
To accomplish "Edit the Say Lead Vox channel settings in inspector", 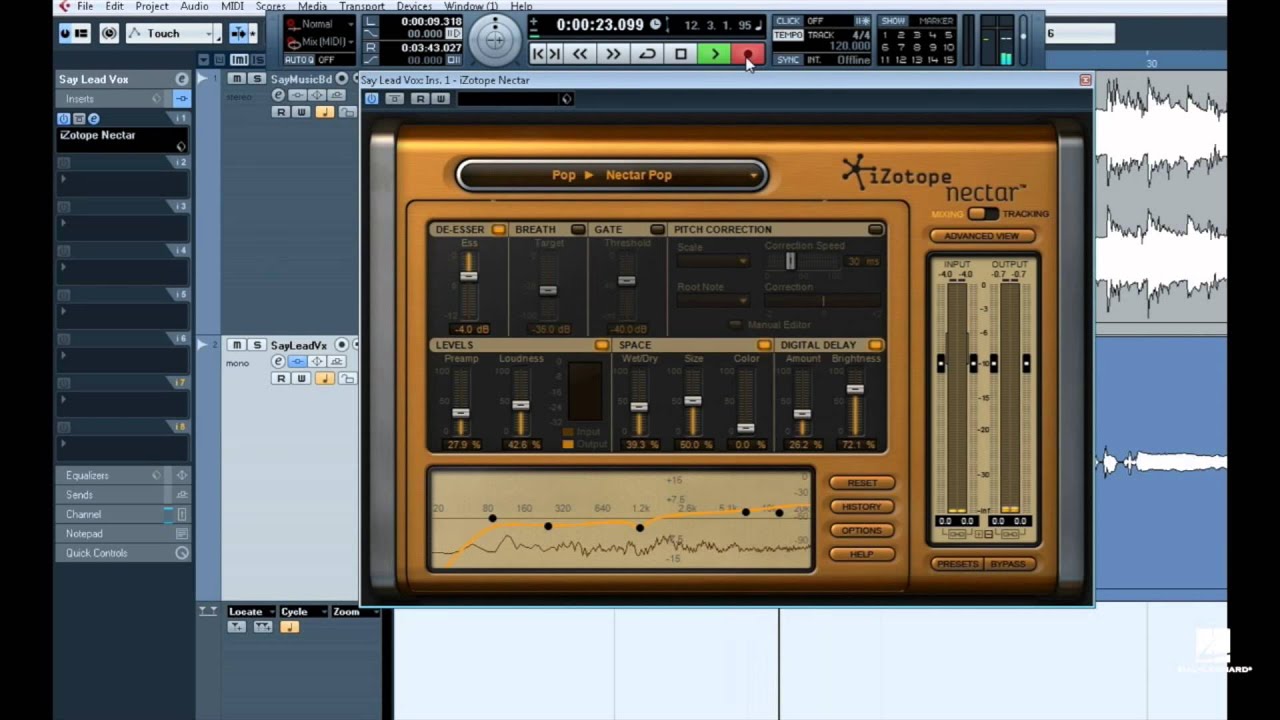I will click(182, 79).
